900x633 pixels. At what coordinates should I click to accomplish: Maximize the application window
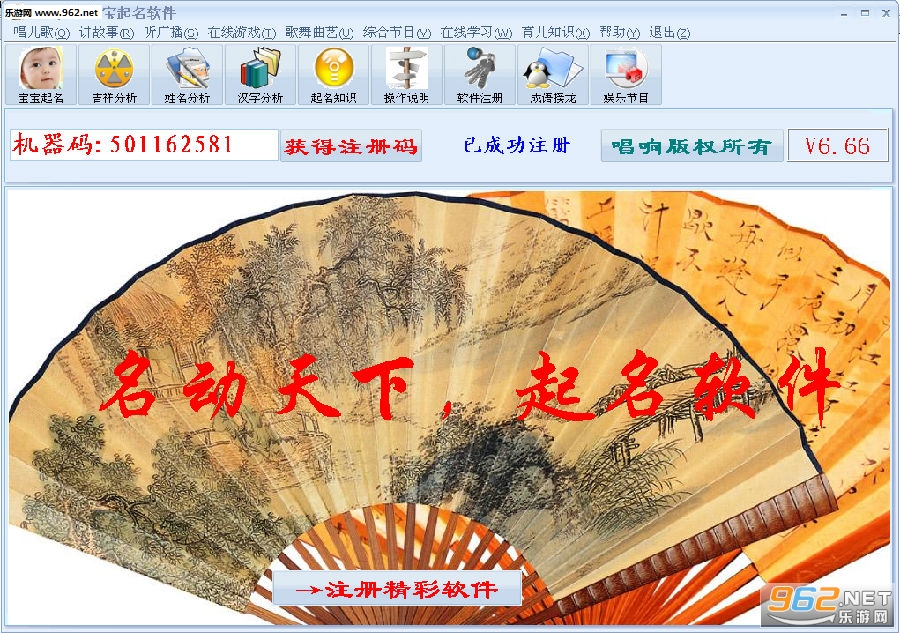864,13
